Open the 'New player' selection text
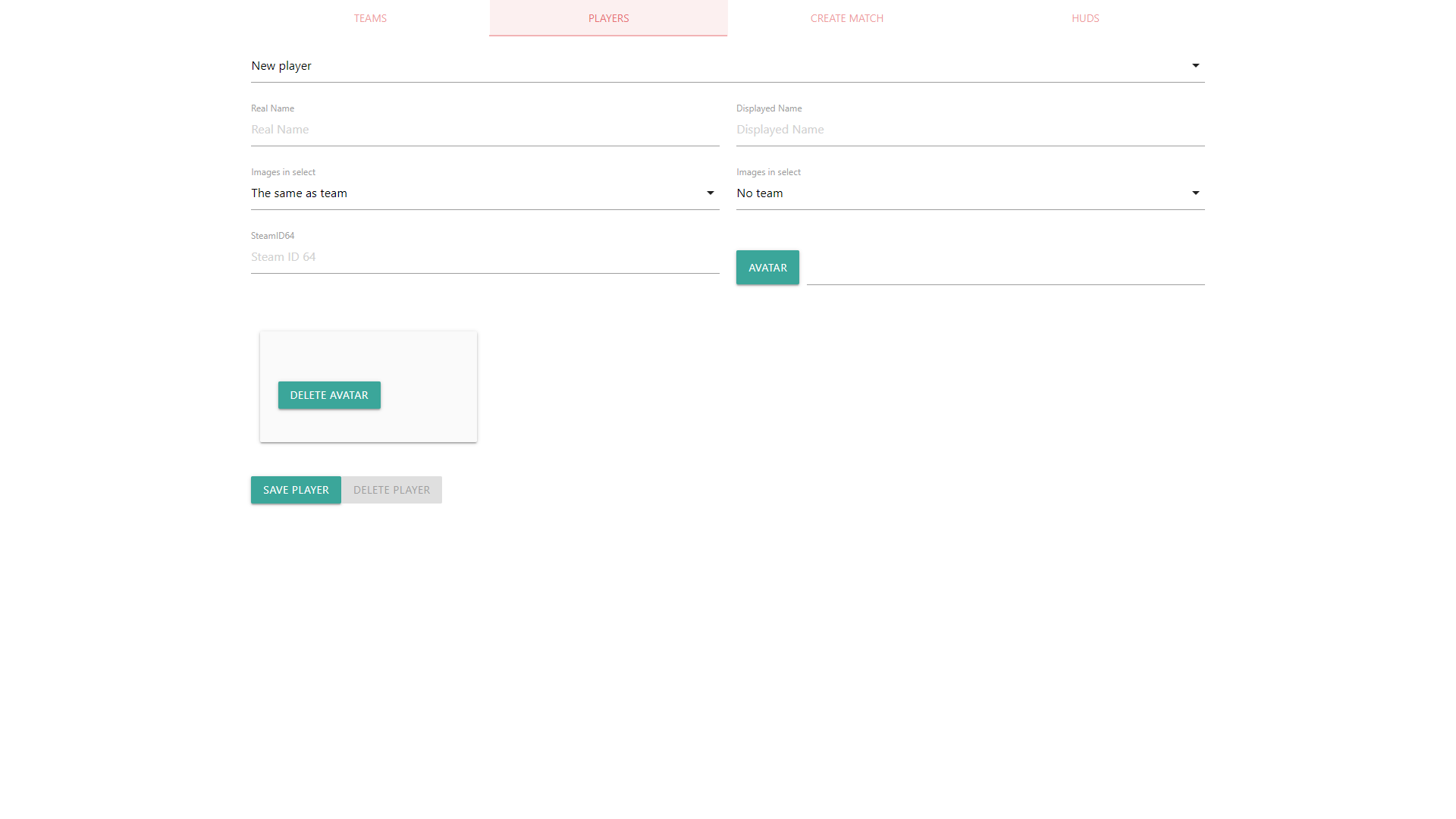The height and width of the screenshot is (819, 1456). [x=281, y=66]
